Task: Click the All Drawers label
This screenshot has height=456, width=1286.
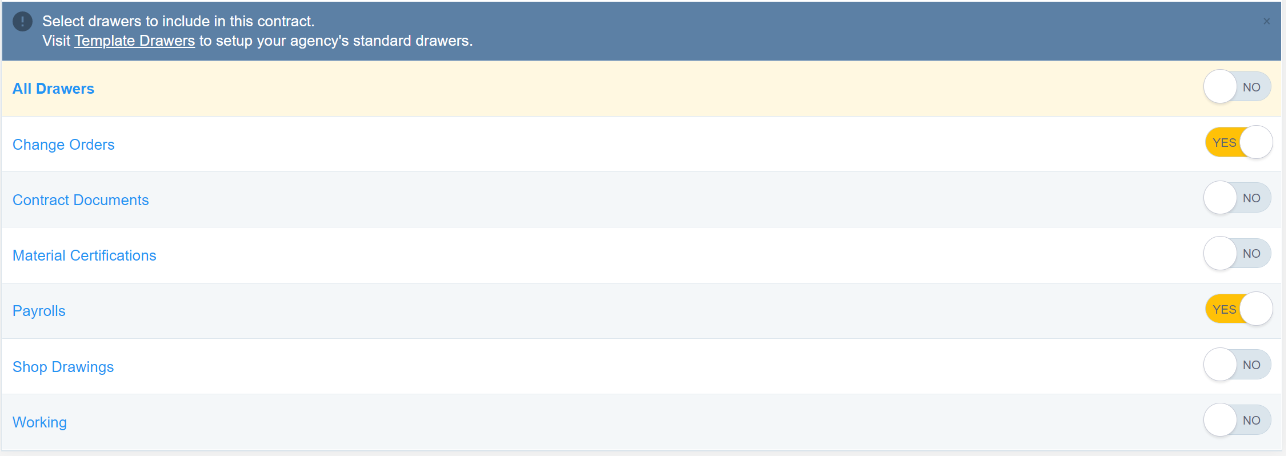Action: (x=53, y=89)
